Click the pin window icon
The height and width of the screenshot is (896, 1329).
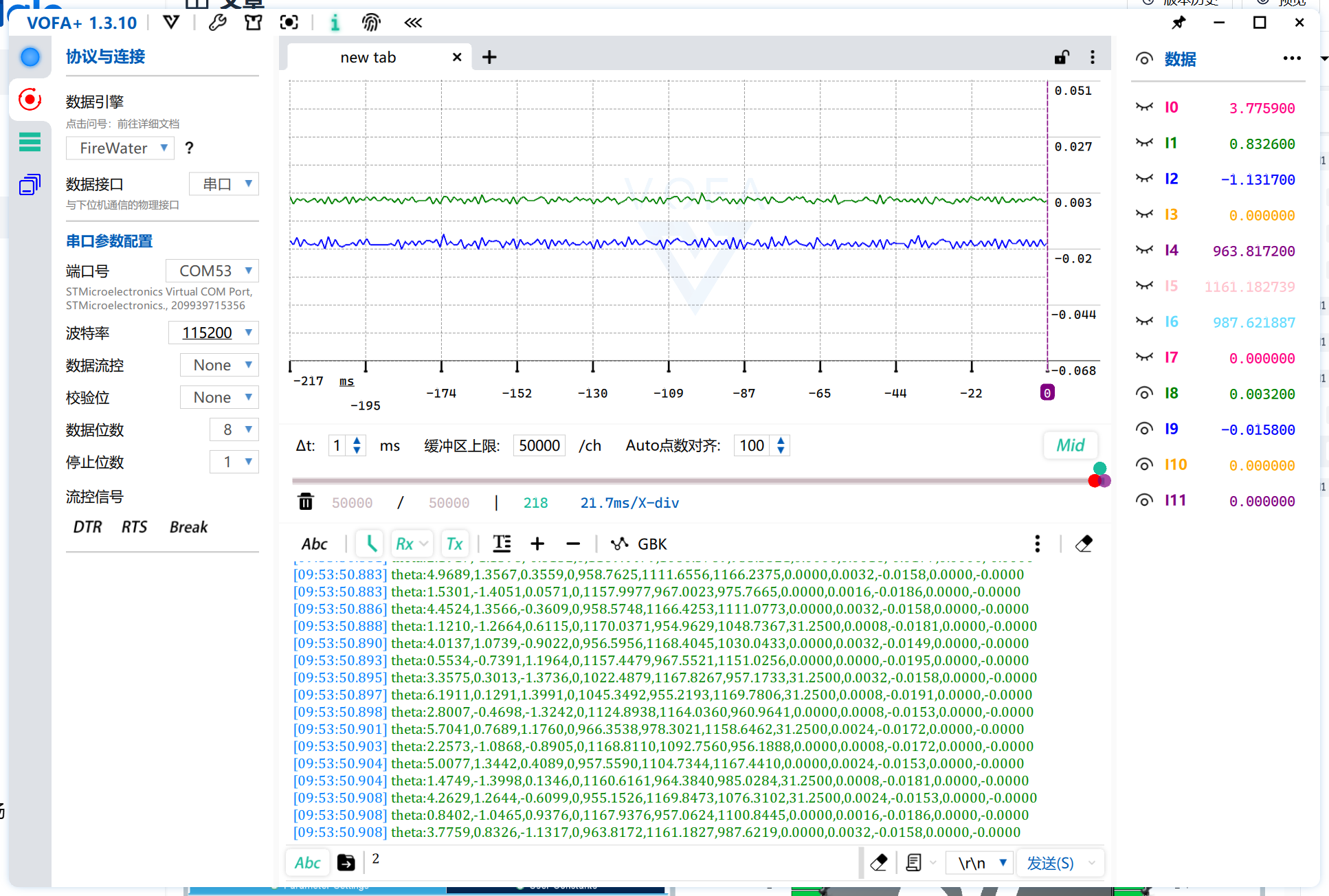click(x=1179, y=23)
